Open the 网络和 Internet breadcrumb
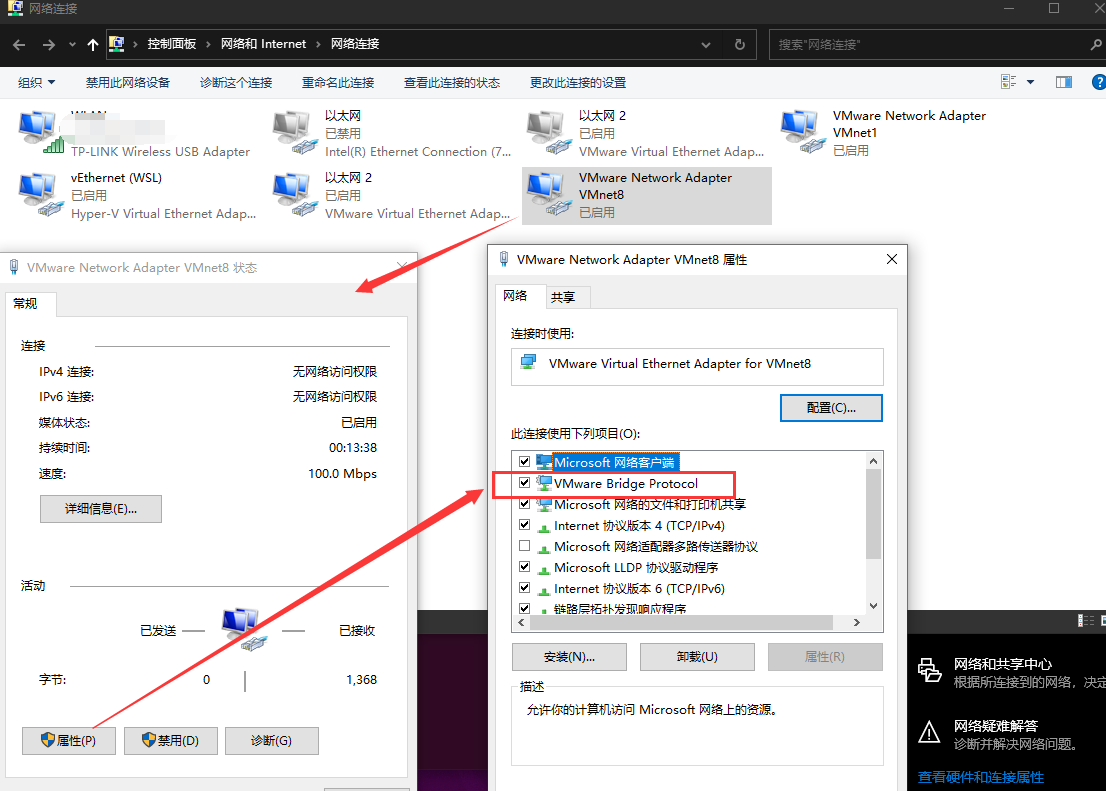This screenshot has height=791, width=1106. (x=263, y=44)
